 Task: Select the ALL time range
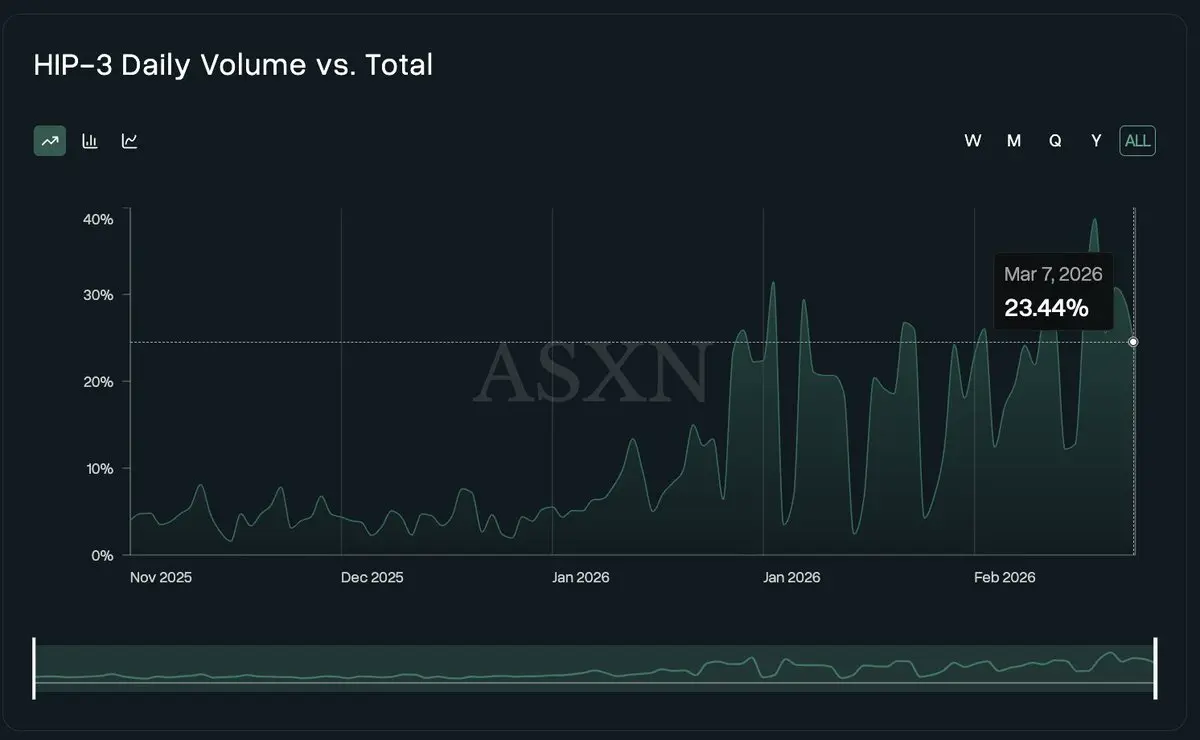[1138, 141]
